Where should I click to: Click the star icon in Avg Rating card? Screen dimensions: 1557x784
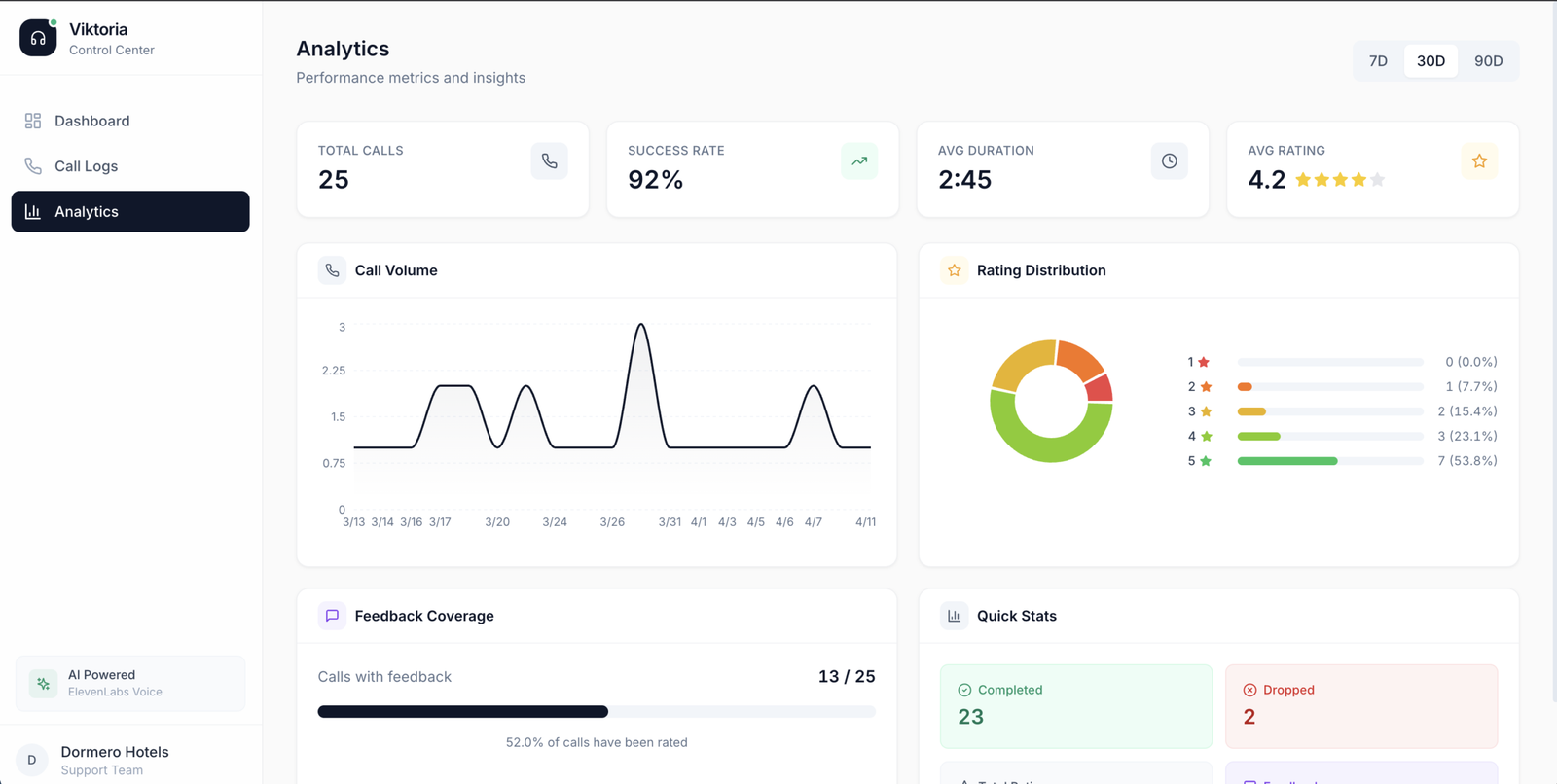click(x=1478, y=161)
